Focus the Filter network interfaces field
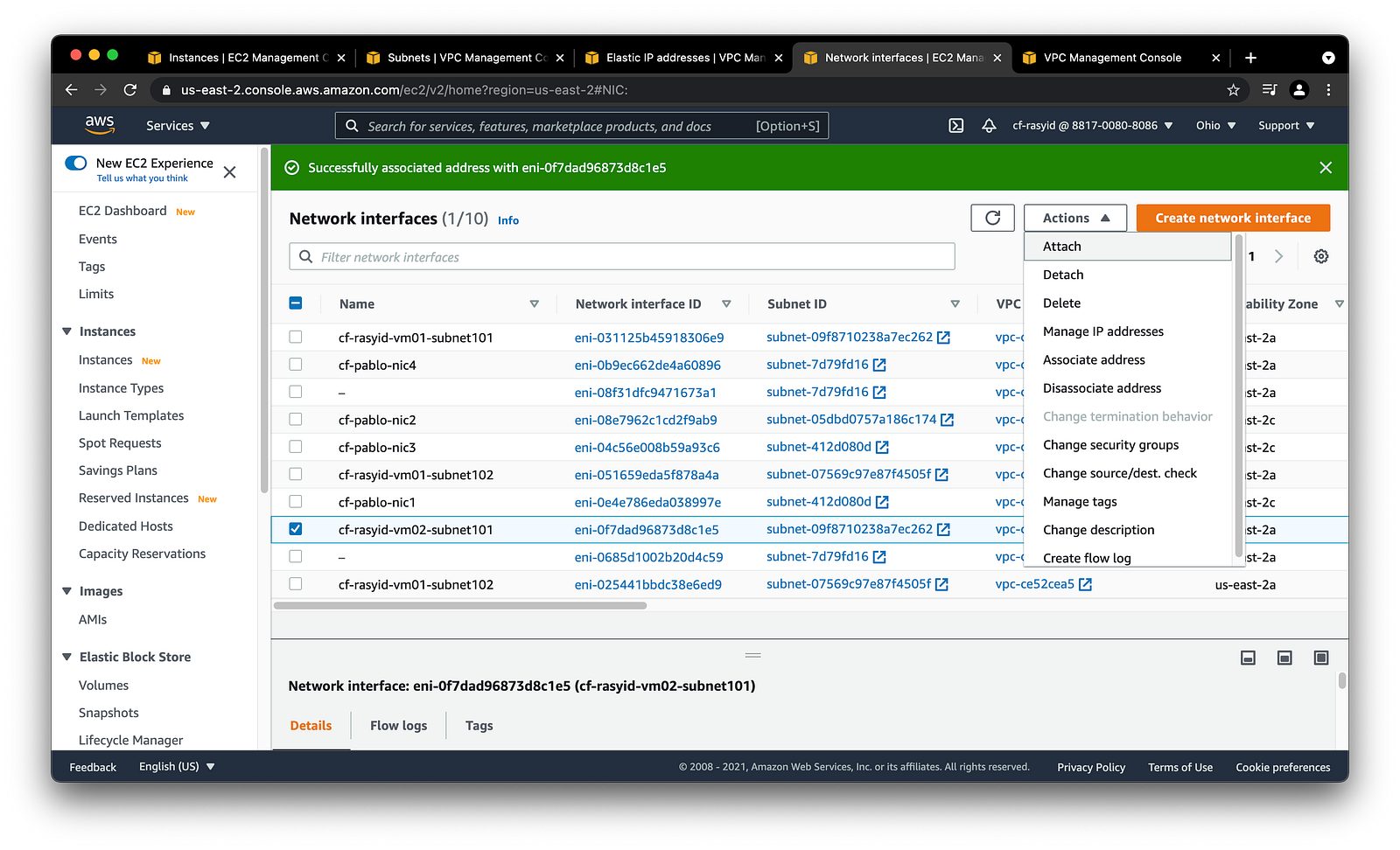Screen dimensions: 1400x850 (x=622, y=256)
